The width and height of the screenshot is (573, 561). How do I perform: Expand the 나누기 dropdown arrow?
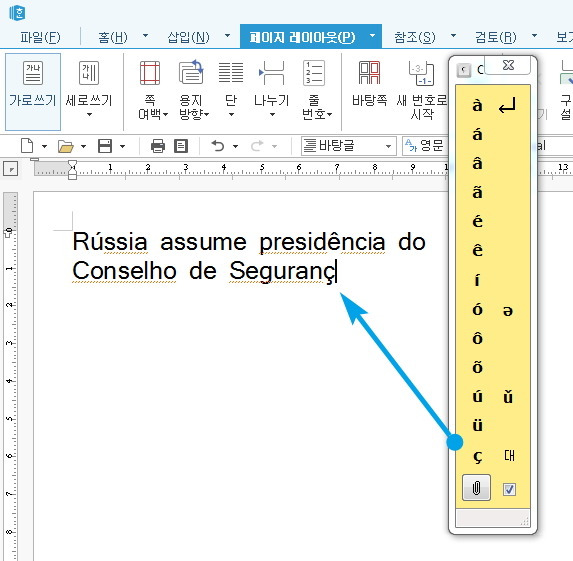click(x=272, y=115)
